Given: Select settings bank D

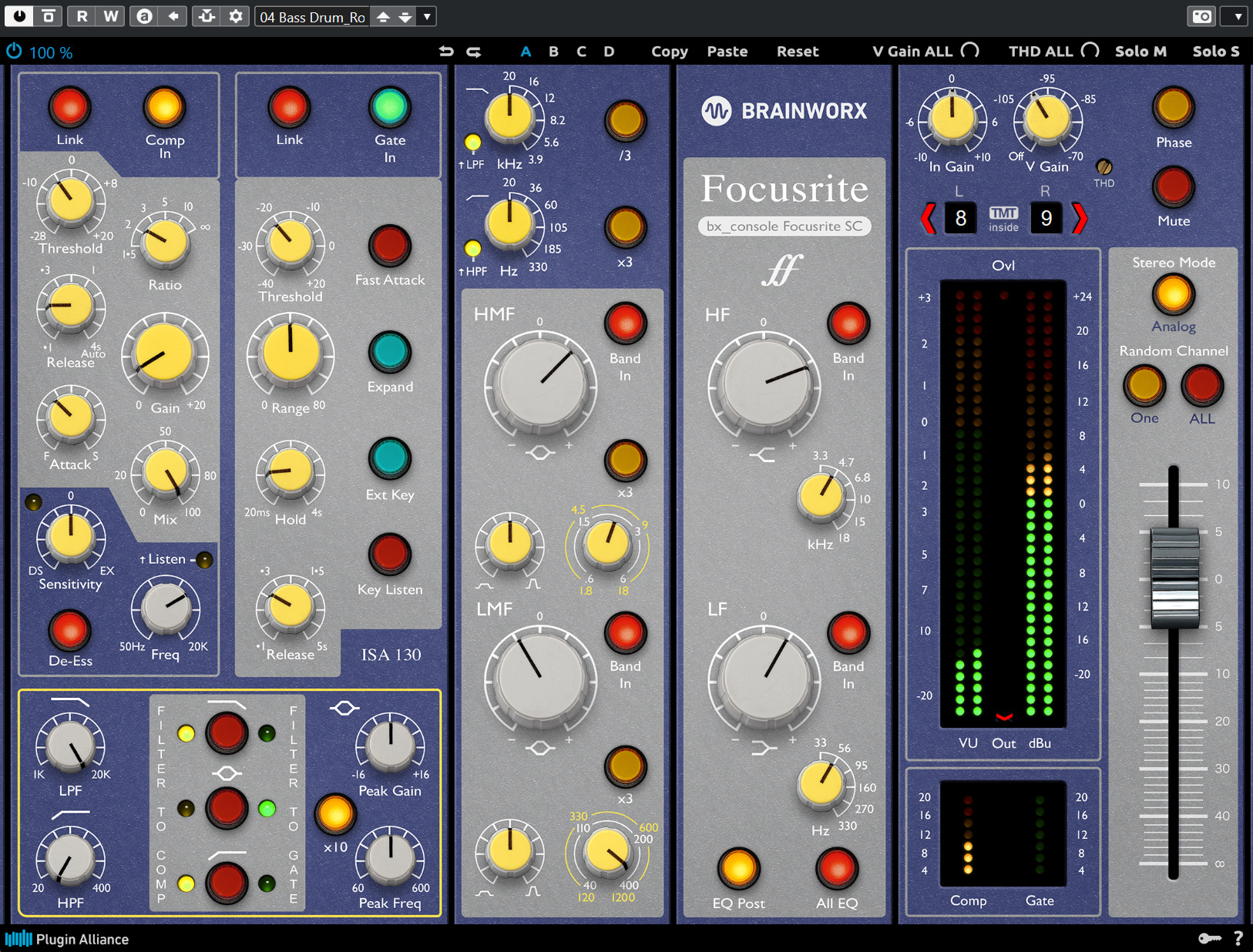Looking at the screenshot, I should click(609, 52).
